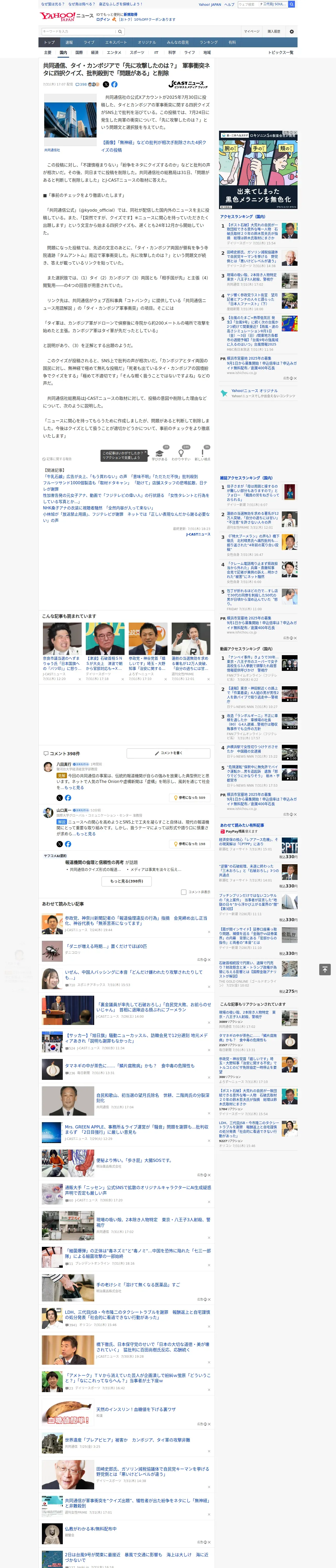Share the article on Facebook
The width and height of the screenshot is (336, 1568).
114,85
